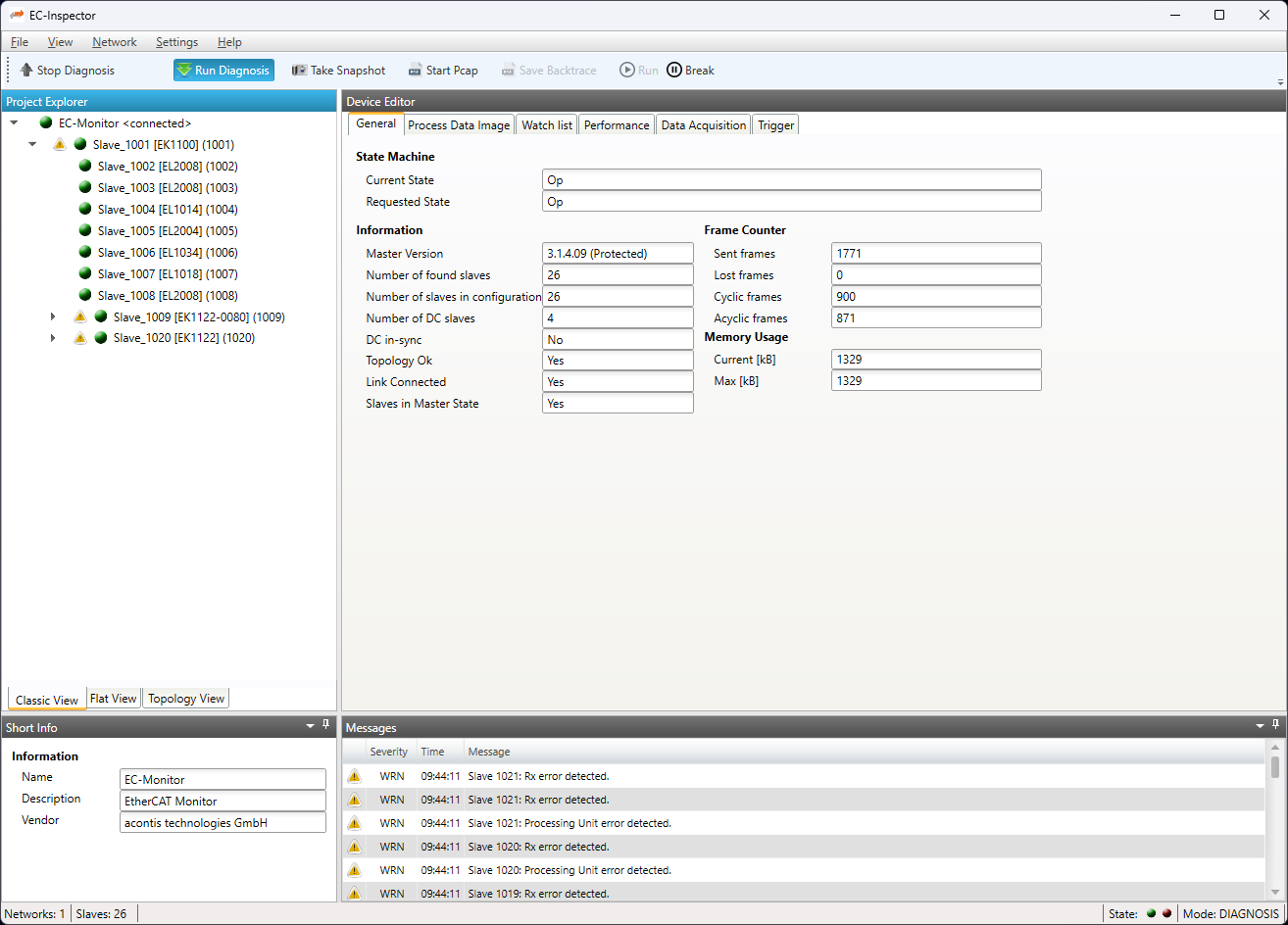1288x925 pixels.
Task: Click the green status ball of Slave_1004
Action: (85, 210)
